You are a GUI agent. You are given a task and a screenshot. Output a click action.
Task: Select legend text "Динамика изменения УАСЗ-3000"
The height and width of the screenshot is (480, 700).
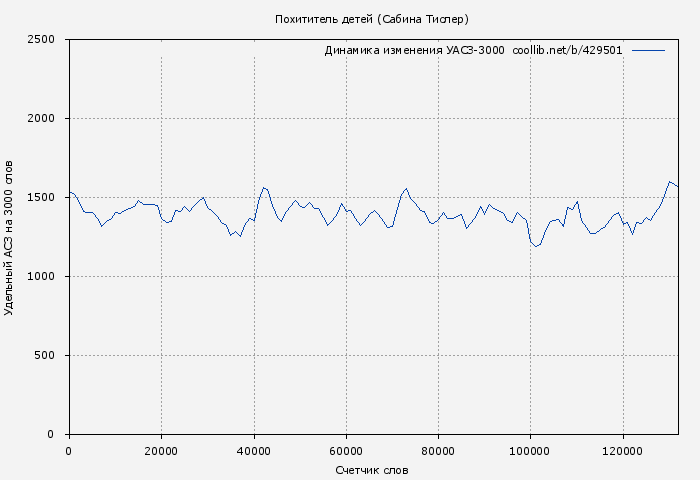(x=414, y=50)
